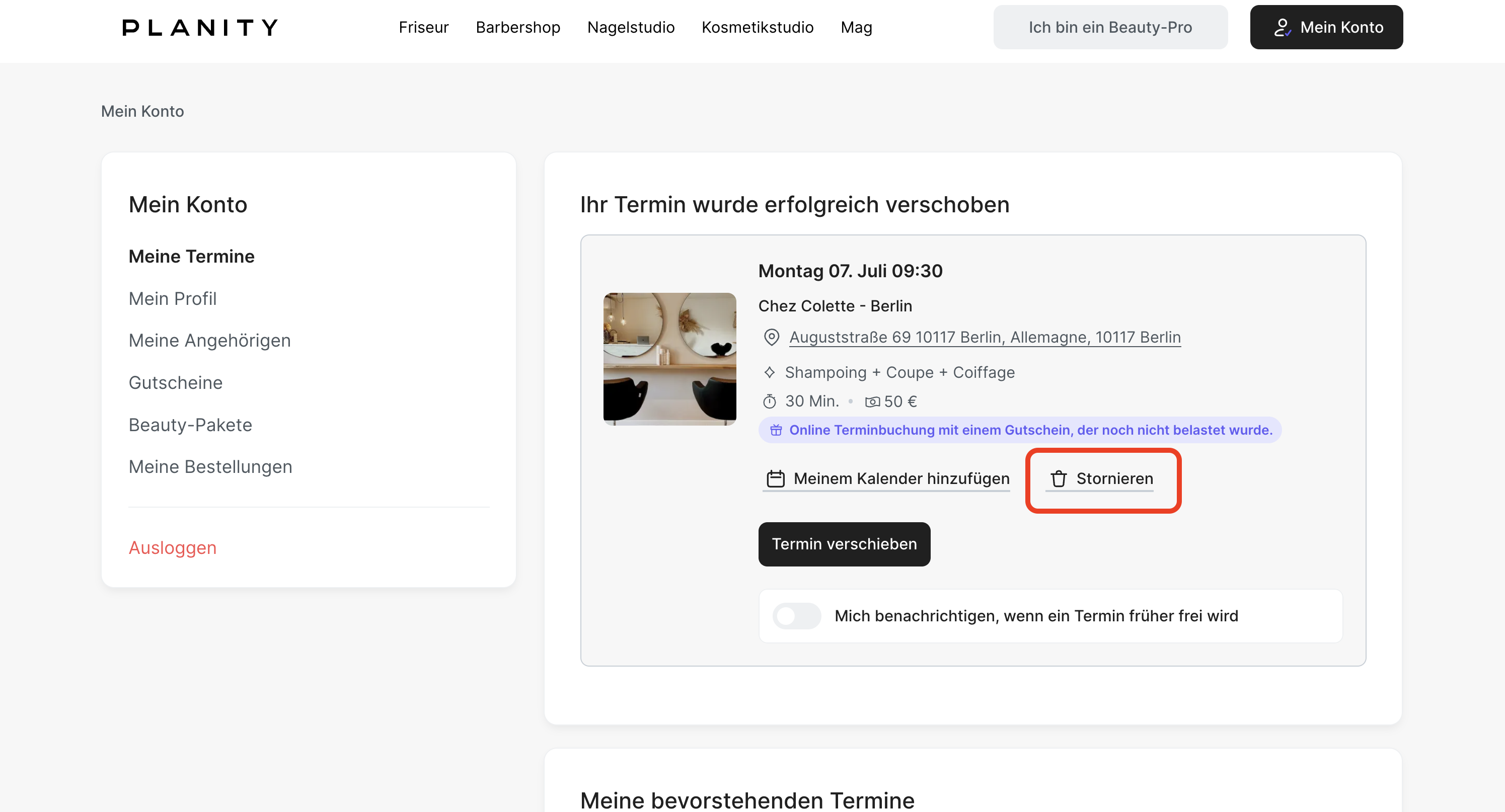Screen dimensions: 1505x812
Task: Open the Barbershop category
Action: [517, 28]
